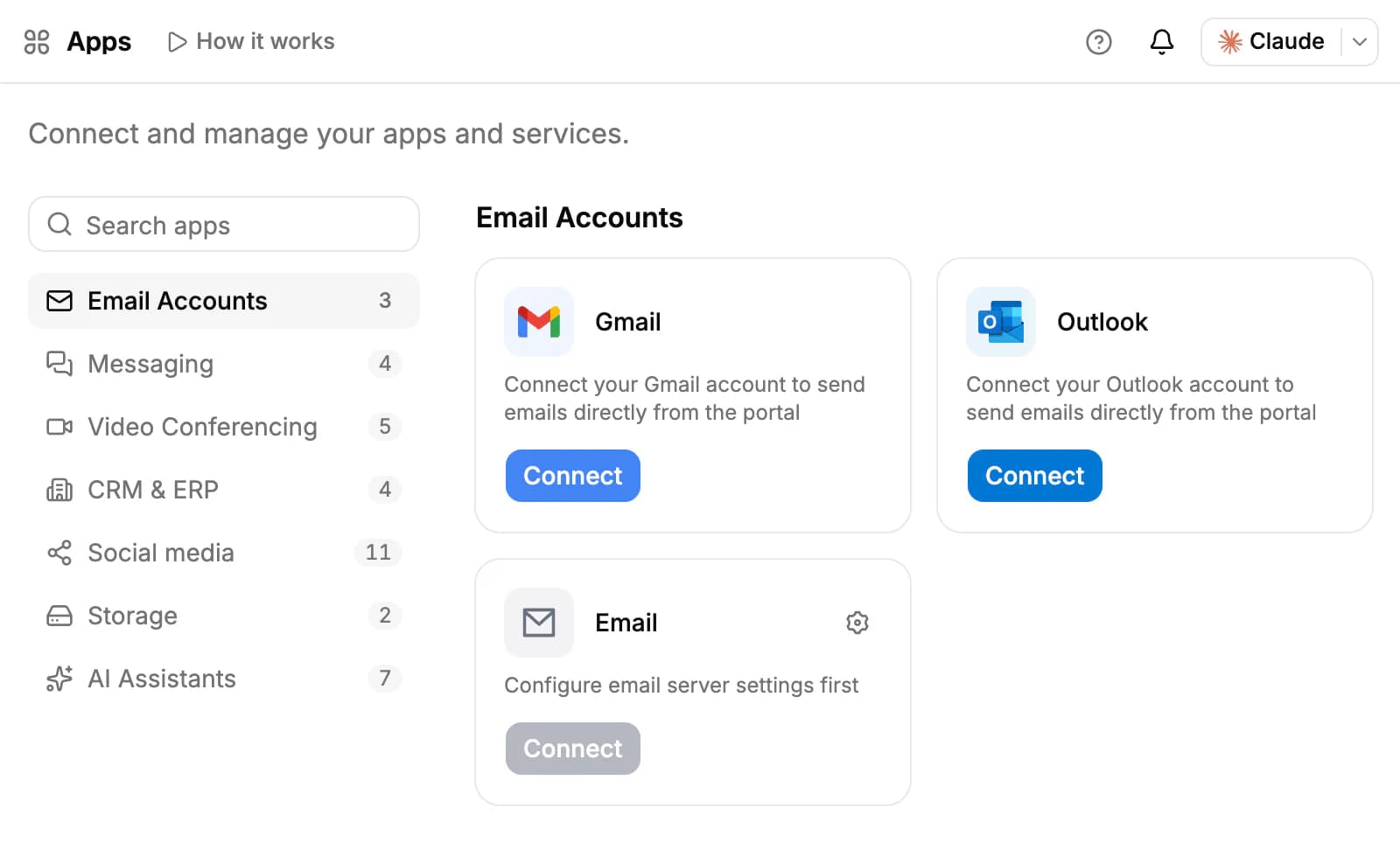Viewport: 1400px width, 850px height.
Task: Click the Gmail card title
Action: click(628, 322)
